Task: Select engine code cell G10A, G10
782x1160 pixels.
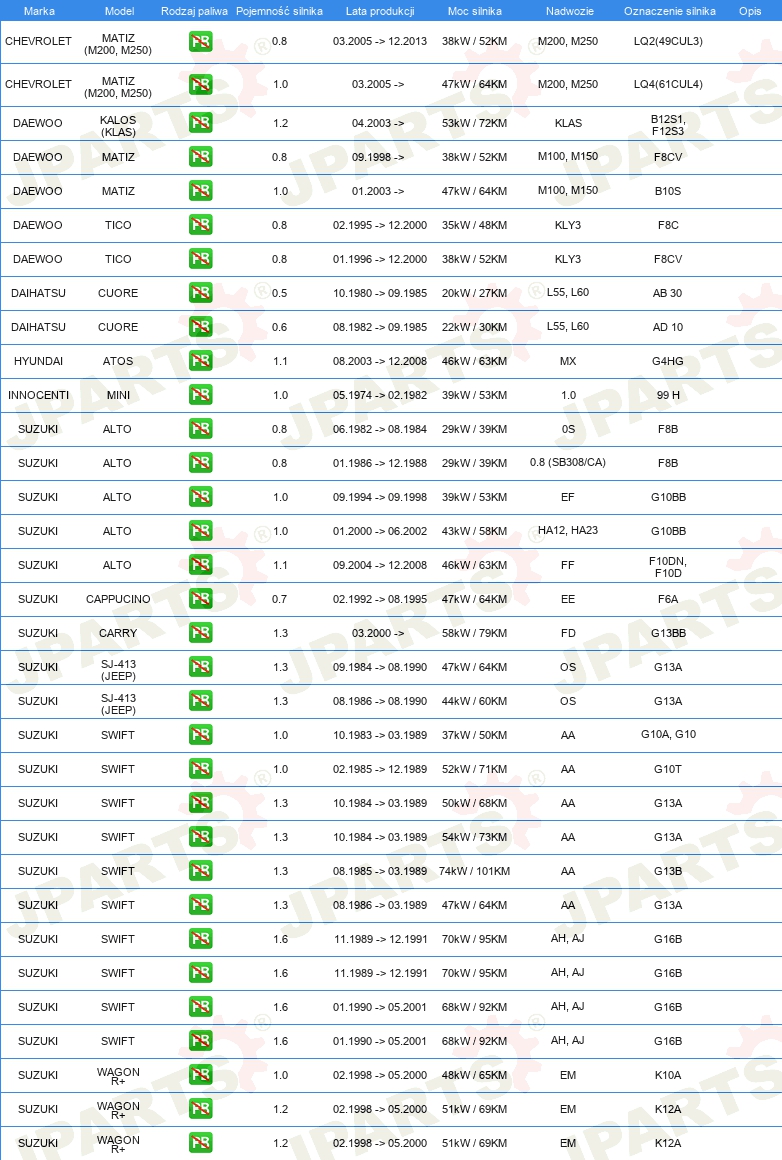Action: click(668, 735)
